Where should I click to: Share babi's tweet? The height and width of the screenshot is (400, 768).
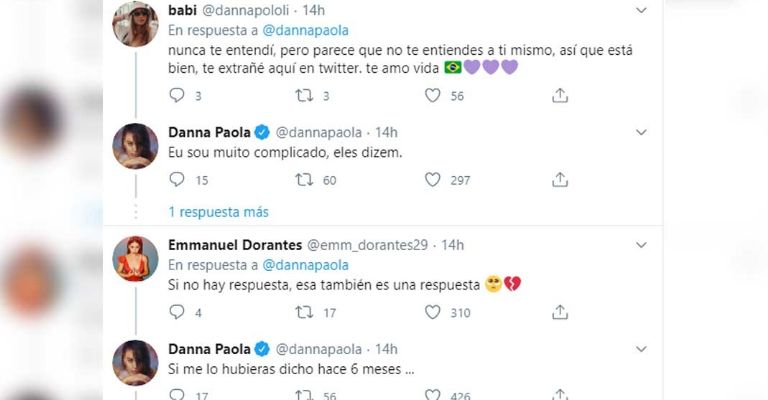coord(560,95)
